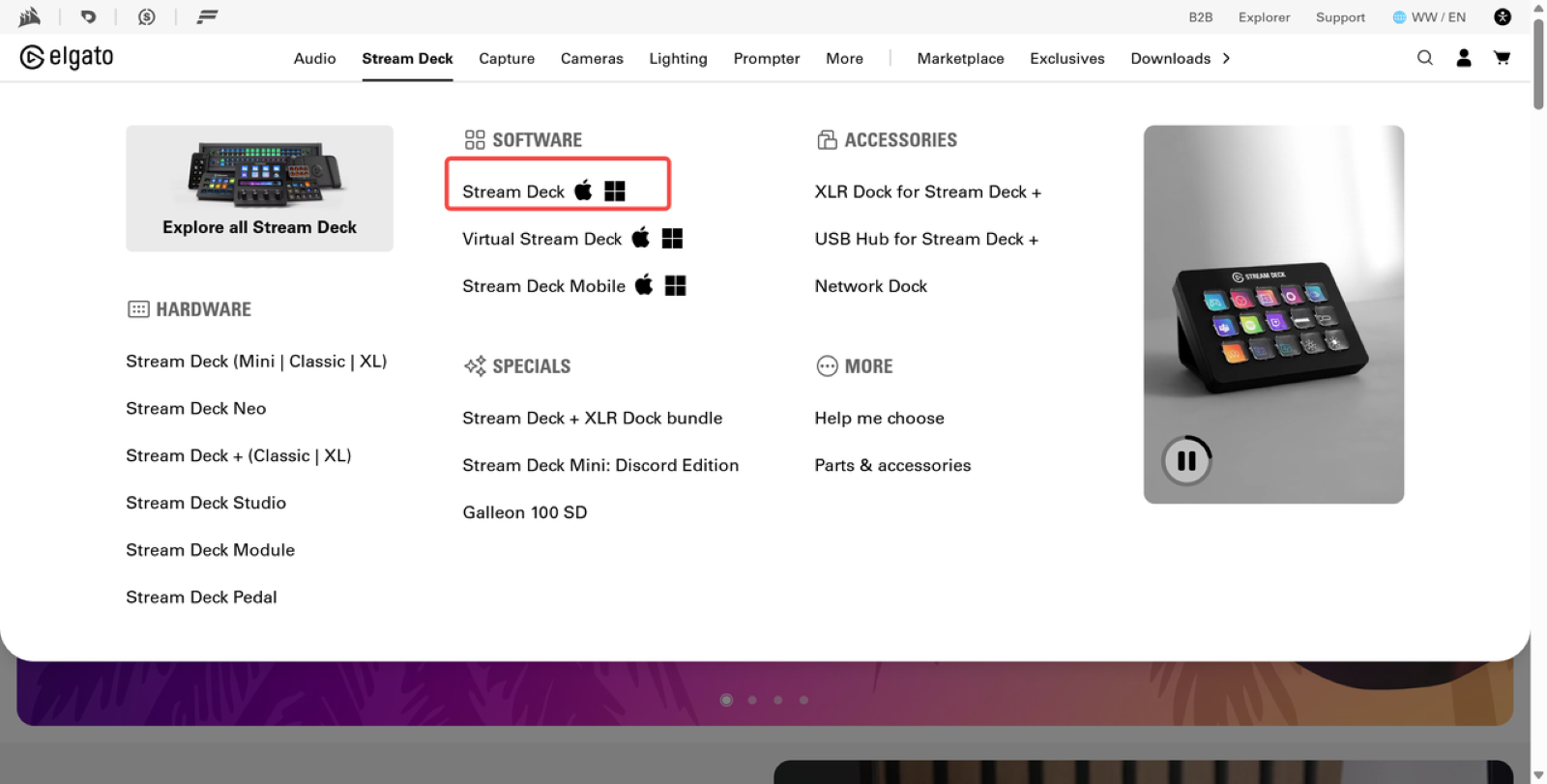
Task: Open the More navigation menu
Action: pyautogui.click(x=844, y=58)
